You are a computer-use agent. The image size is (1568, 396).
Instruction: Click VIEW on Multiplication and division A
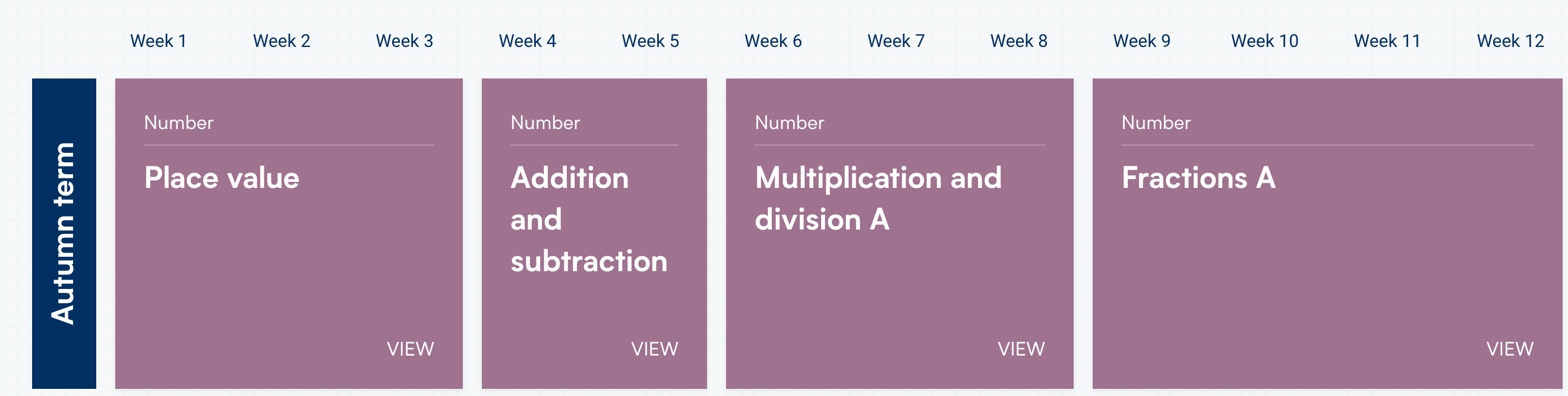click(x=1021, y=349)
